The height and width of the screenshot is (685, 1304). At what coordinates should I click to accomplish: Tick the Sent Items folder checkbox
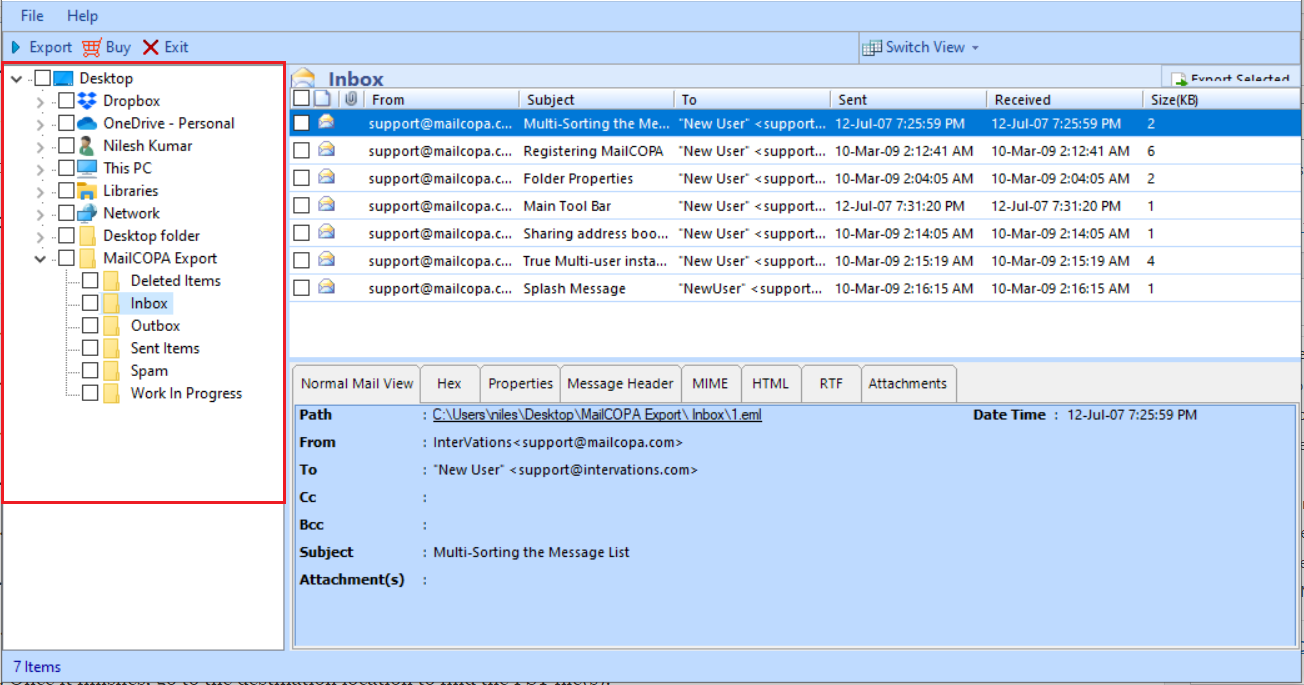pos(90,348)
